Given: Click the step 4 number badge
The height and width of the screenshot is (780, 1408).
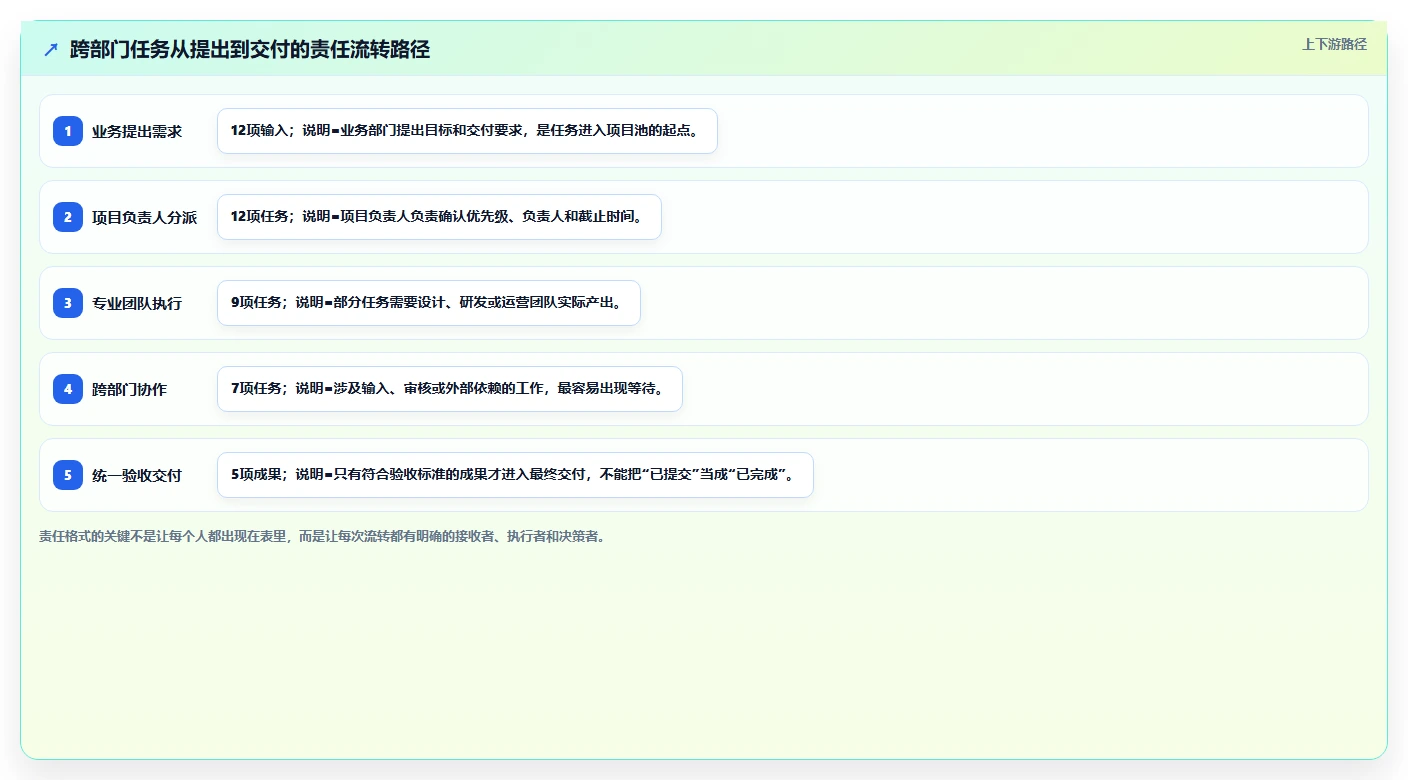Looking at the screenshot, I should coord(68,389).
